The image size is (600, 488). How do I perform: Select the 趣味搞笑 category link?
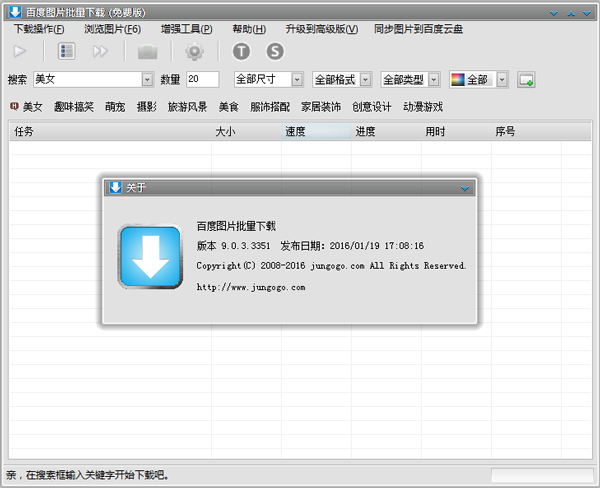point(73,107)
